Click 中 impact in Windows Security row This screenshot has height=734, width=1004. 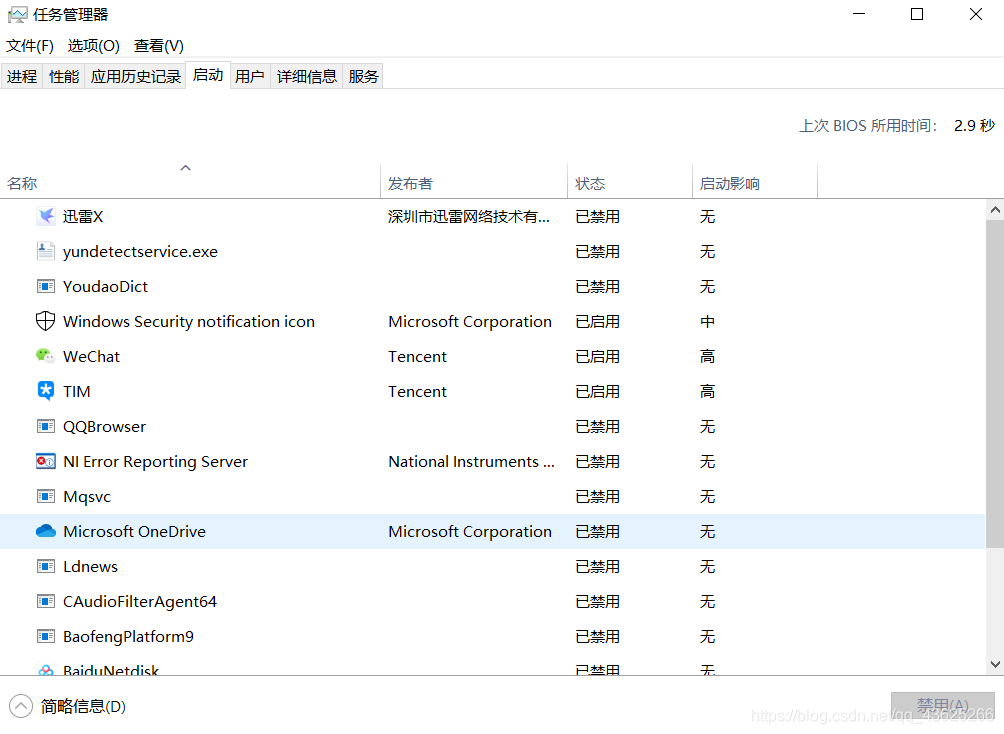tap(707, 321)
